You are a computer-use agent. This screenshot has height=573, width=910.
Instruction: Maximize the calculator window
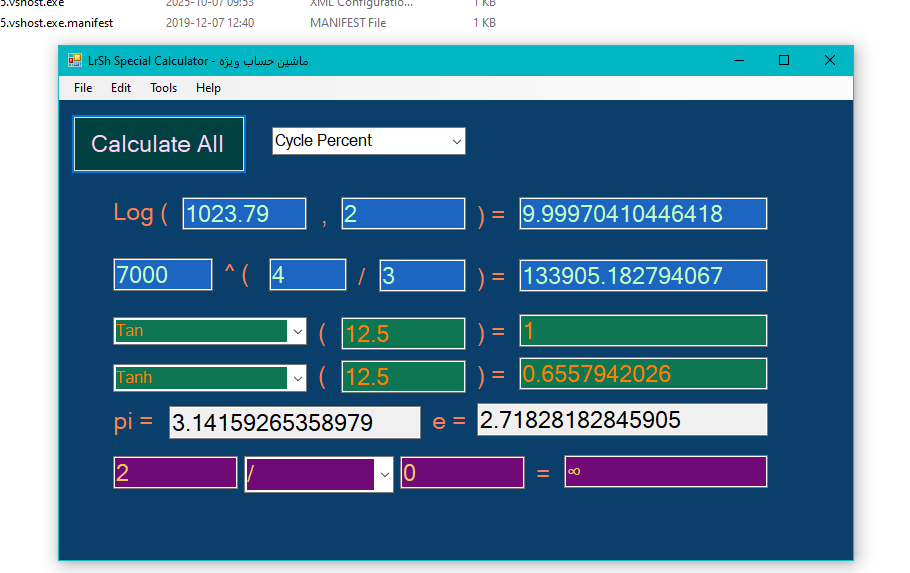[x=784, y=61]
